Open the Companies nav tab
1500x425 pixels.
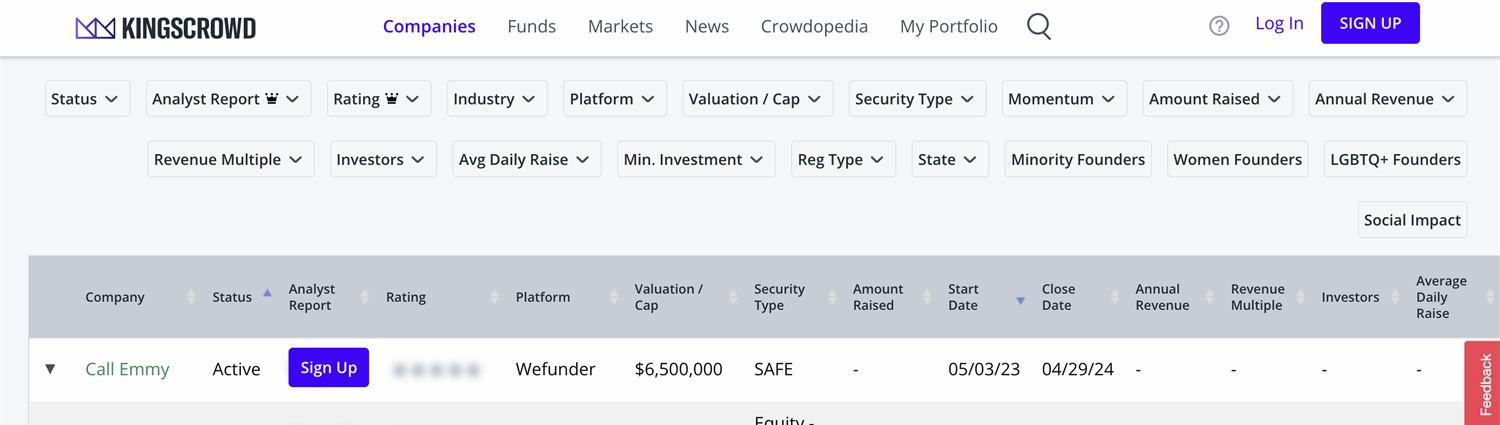coord(429,27)
